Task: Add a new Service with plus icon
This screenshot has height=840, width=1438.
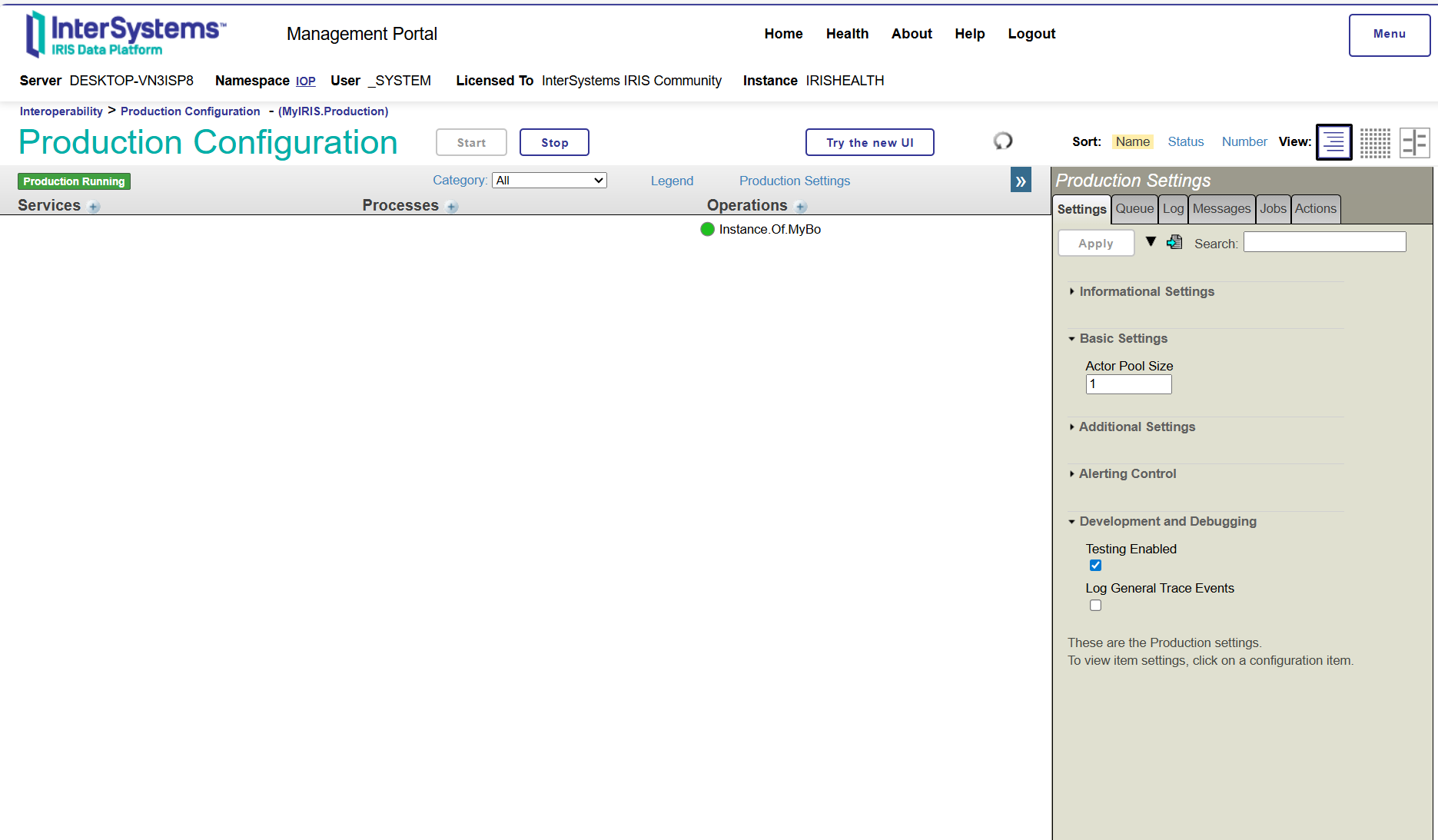Action: click(94, 207)
